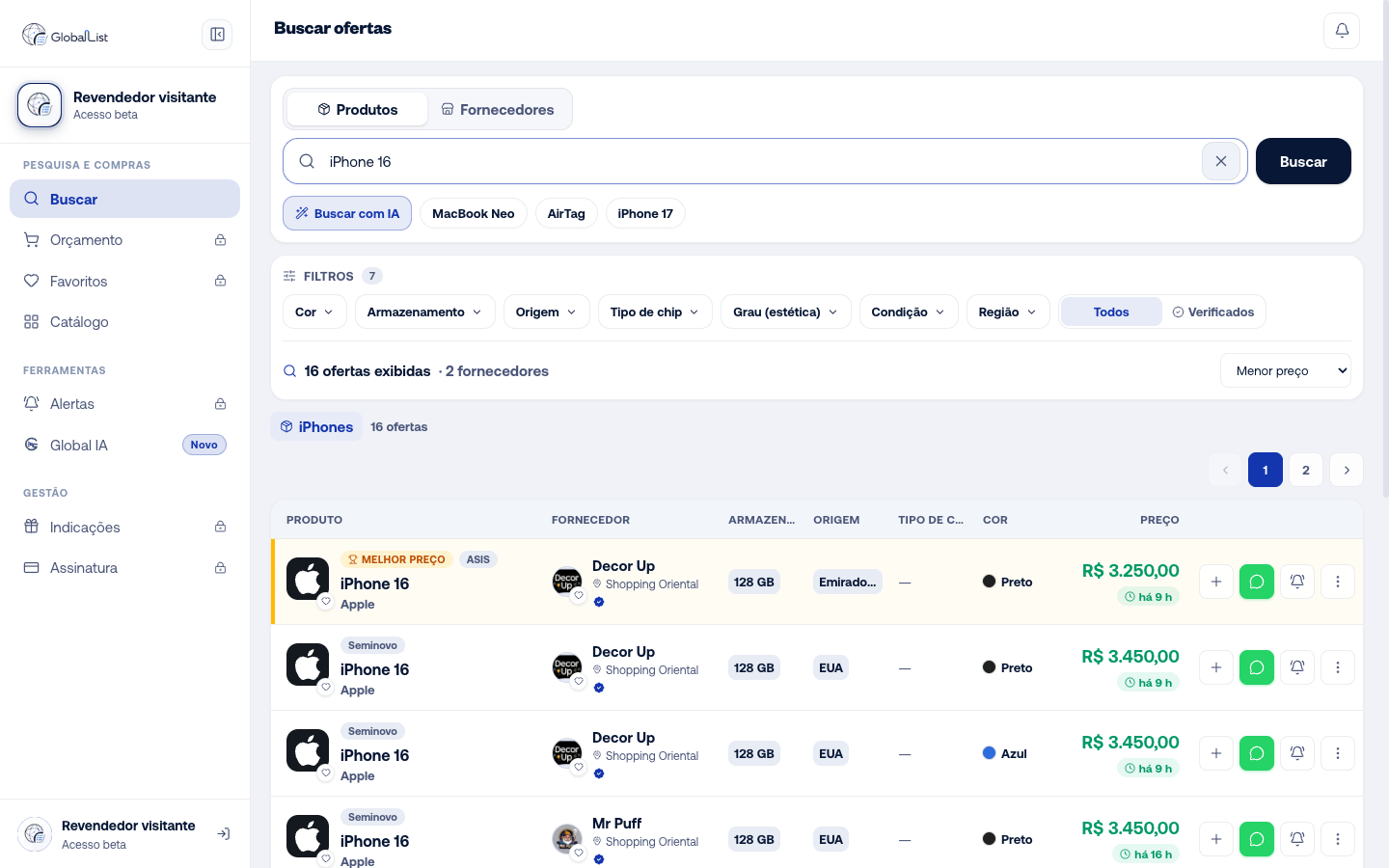
Task: Open the Tipo de chip filter
Action: (655, 312)
